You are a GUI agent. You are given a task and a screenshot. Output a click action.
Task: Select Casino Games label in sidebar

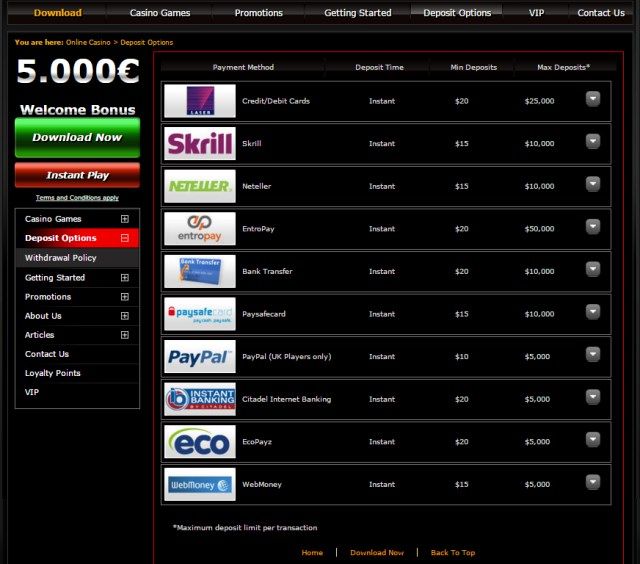(53, 219)
